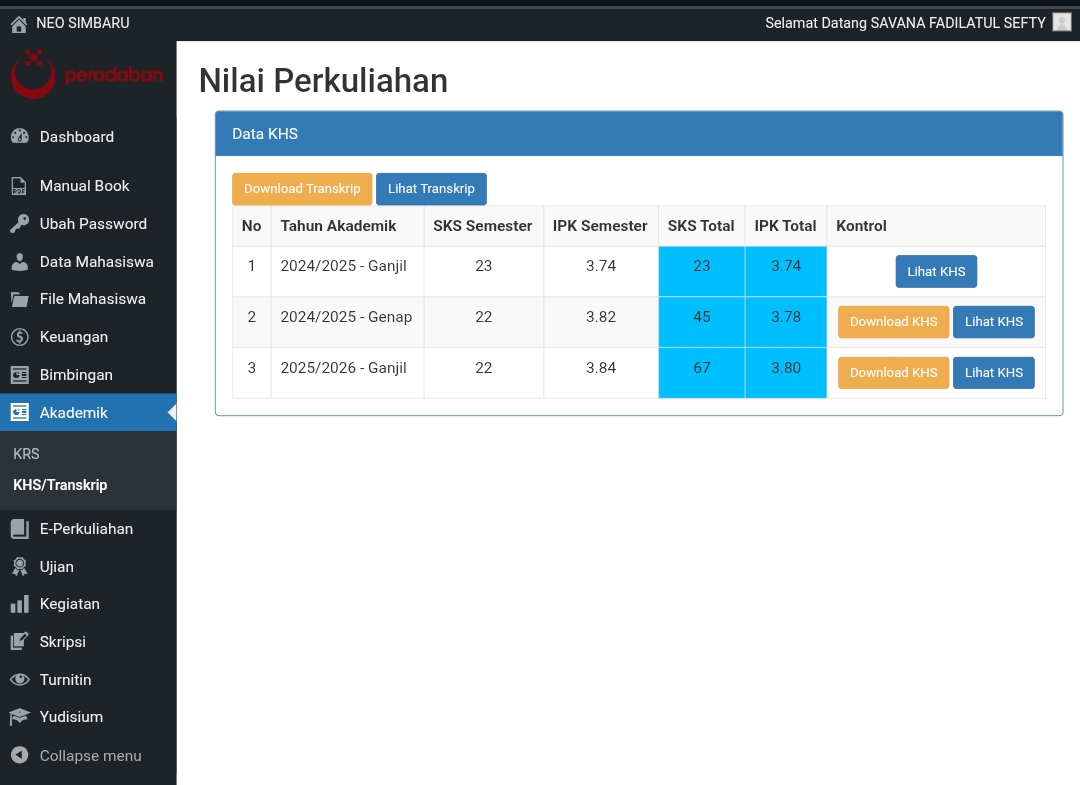Open Data Mahasiswa section

click(88, 262)
